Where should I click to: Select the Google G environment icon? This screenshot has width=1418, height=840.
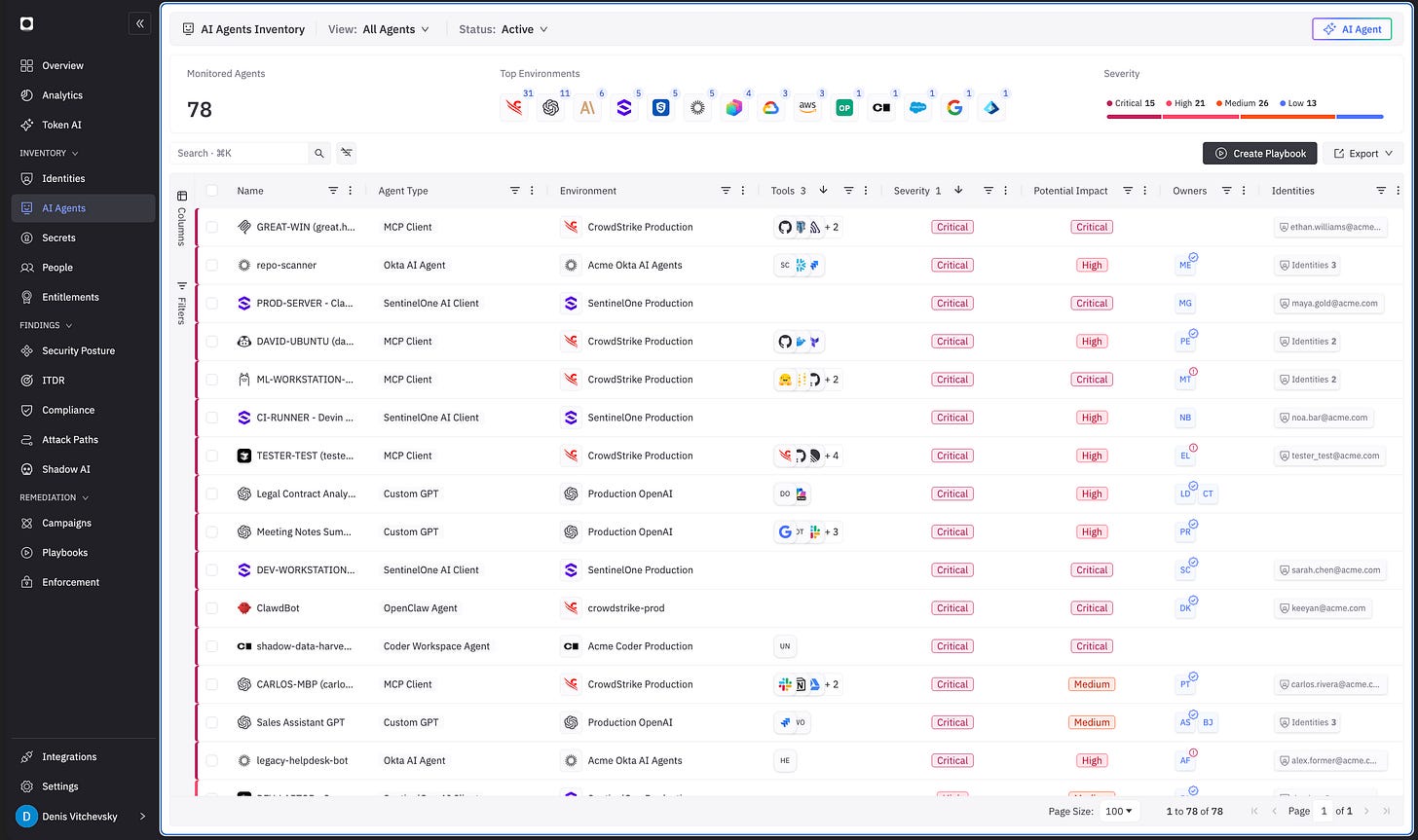click(x=954, y=108)
